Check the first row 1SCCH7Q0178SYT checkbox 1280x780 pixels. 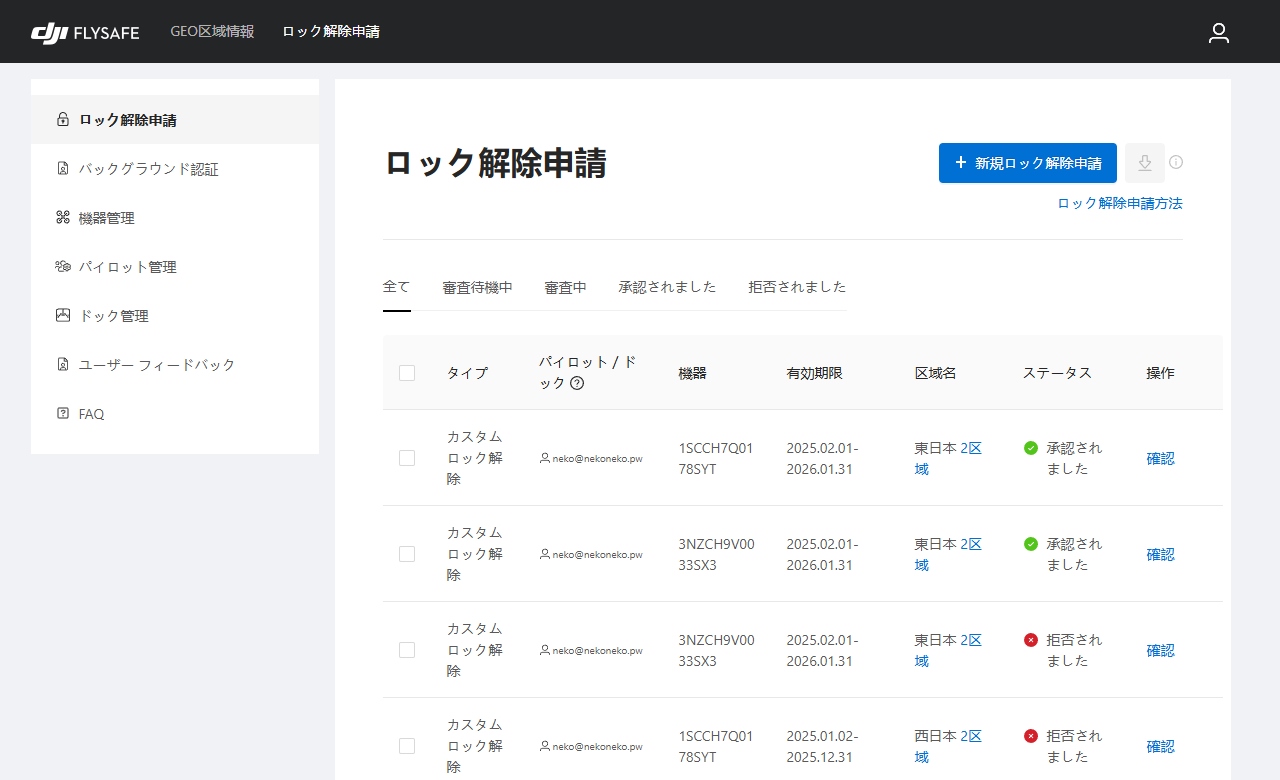(407, 458)
